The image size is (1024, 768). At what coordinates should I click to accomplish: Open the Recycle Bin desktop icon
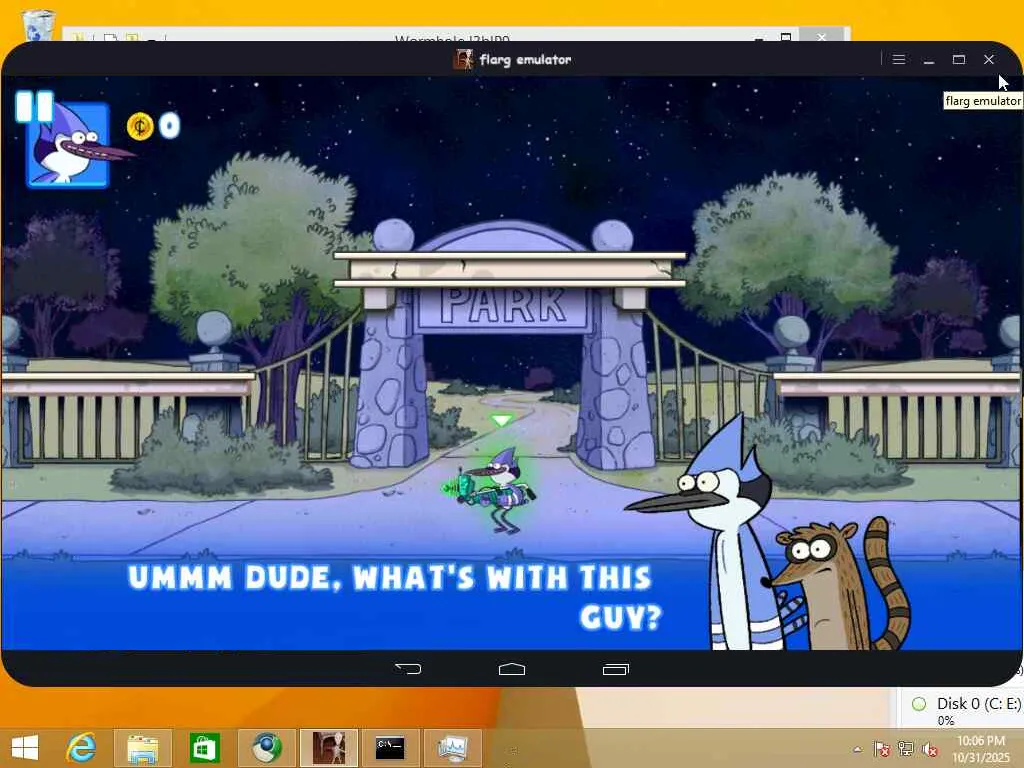(38, 26)
